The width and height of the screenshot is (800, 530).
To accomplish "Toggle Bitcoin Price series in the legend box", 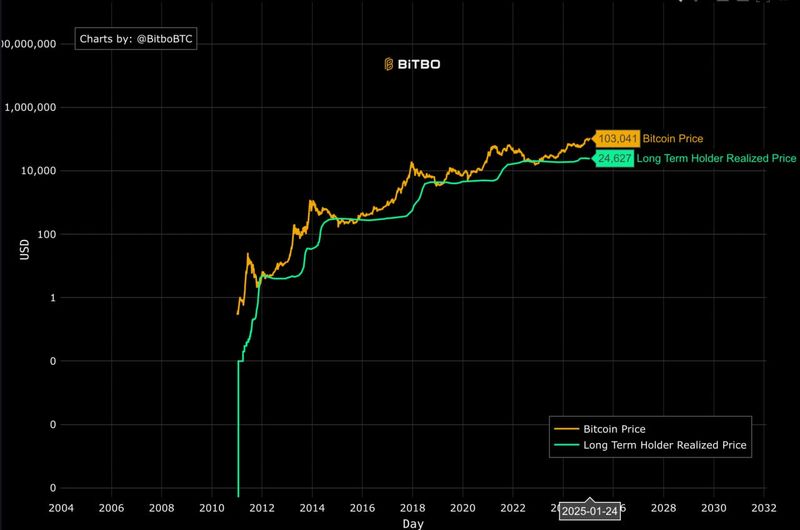I will coord(615,429).
